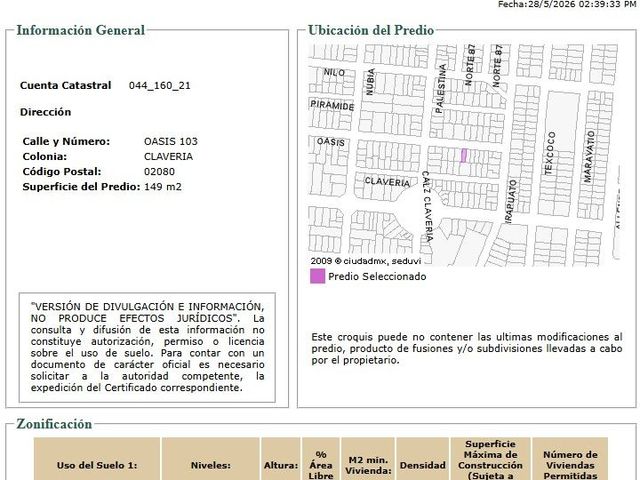The width and height of the screenshot is (640, 480).
Task: Click the CALZ CLAVERIA street label on map
Action: pyautogui.click(x=426, y=206)
